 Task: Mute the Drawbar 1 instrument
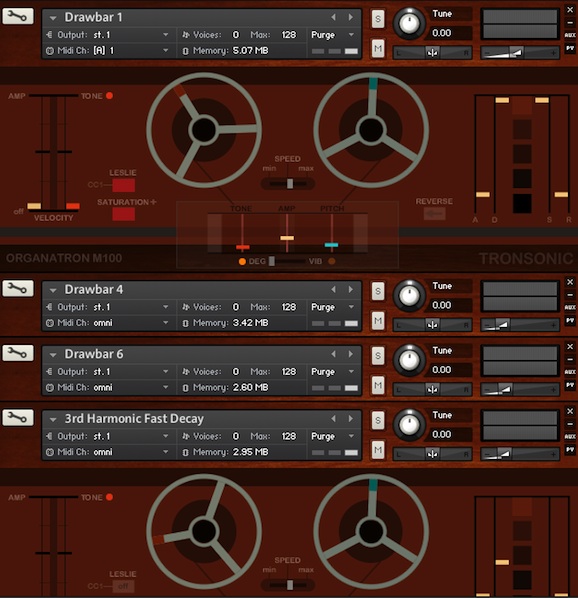(x=378, y=48)
